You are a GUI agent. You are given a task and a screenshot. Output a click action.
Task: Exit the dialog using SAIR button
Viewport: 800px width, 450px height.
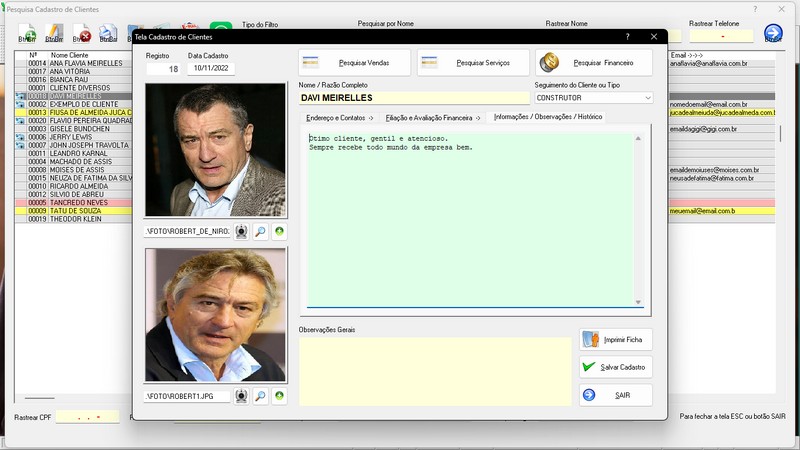(616, 395)
